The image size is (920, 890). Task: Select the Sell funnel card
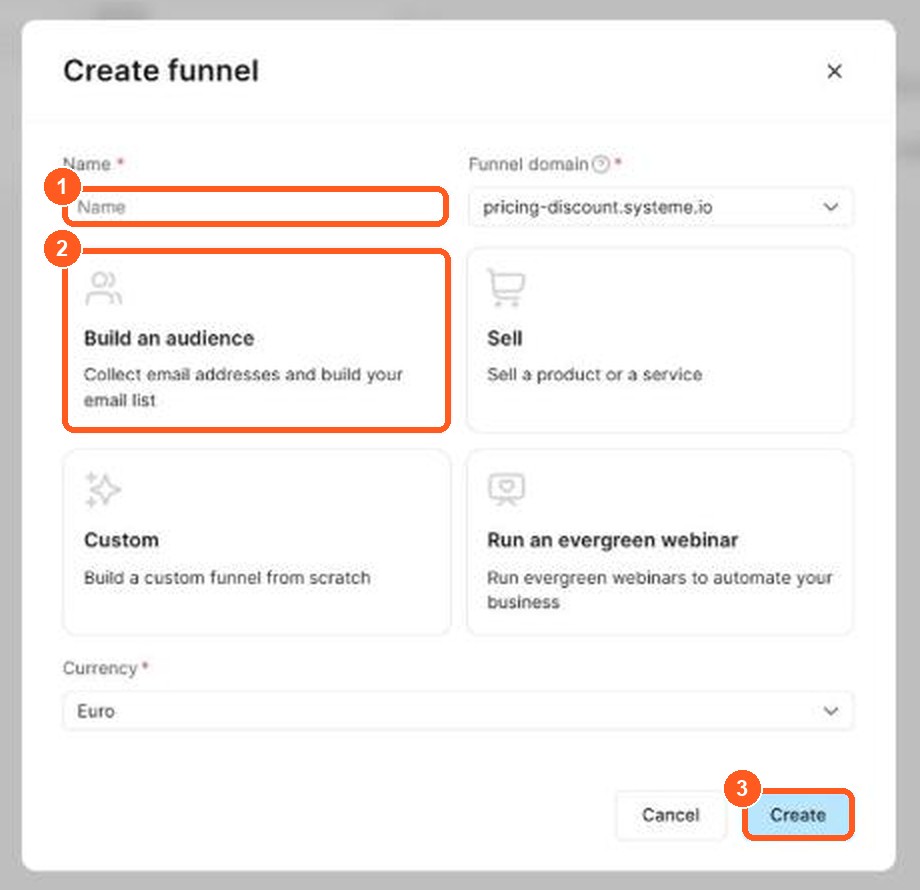[x=659, y=340]
